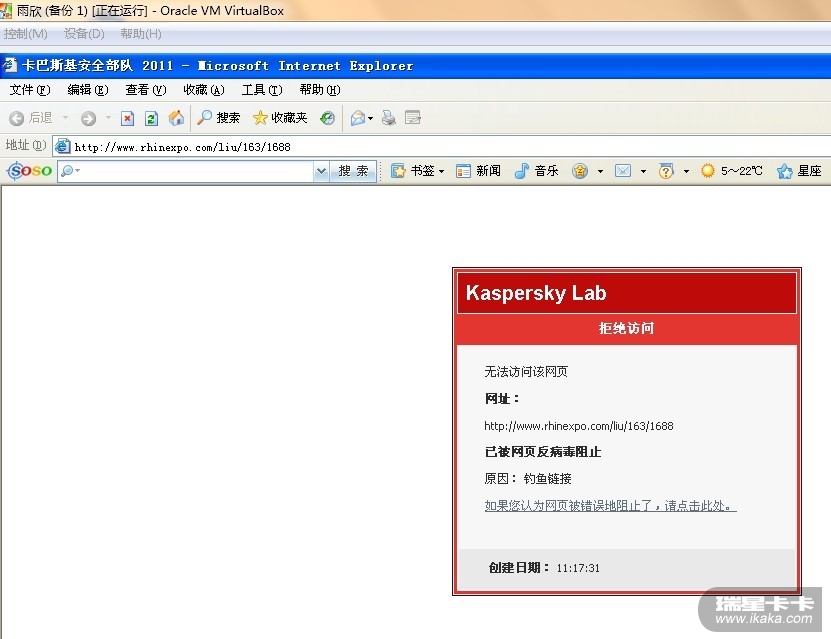Open the 收藏夹 favorites toolbar button

click(280, 118)
